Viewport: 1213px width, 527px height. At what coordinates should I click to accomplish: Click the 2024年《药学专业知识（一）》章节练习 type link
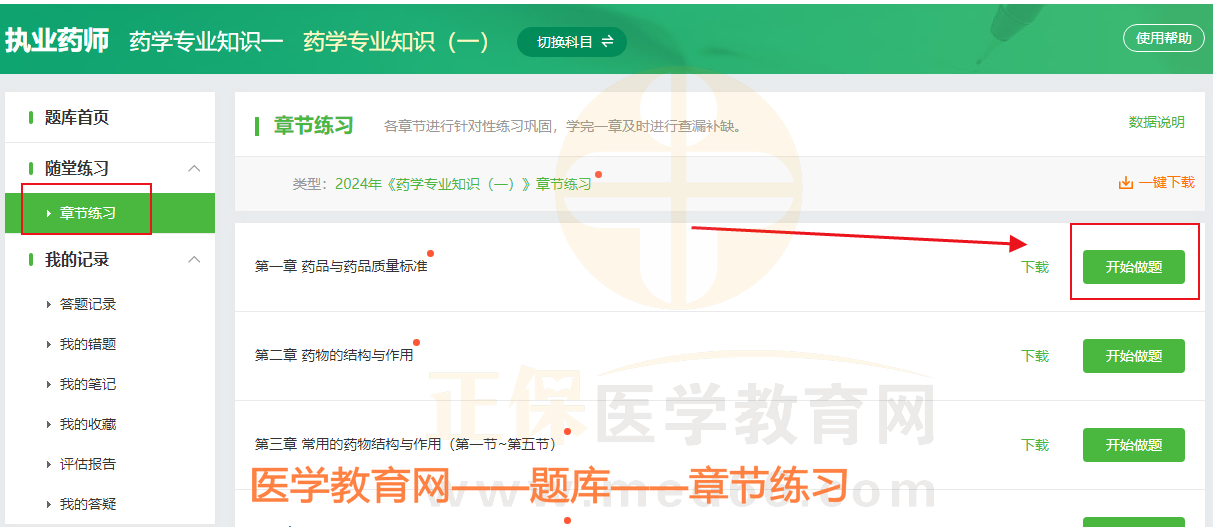(x=463, y=184)
